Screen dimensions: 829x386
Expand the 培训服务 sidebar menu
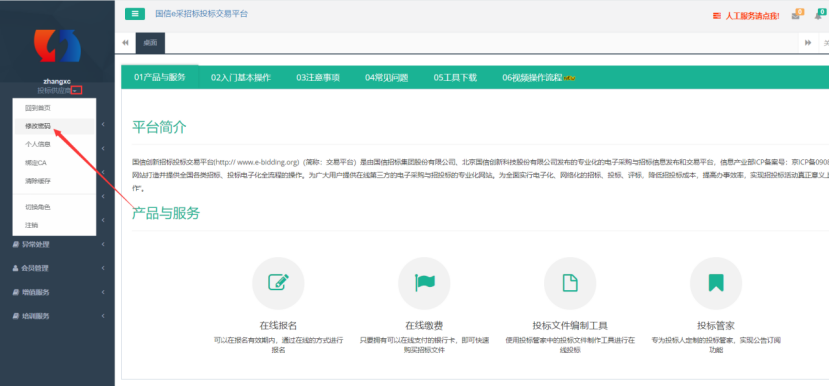click(x=57, y=316)
